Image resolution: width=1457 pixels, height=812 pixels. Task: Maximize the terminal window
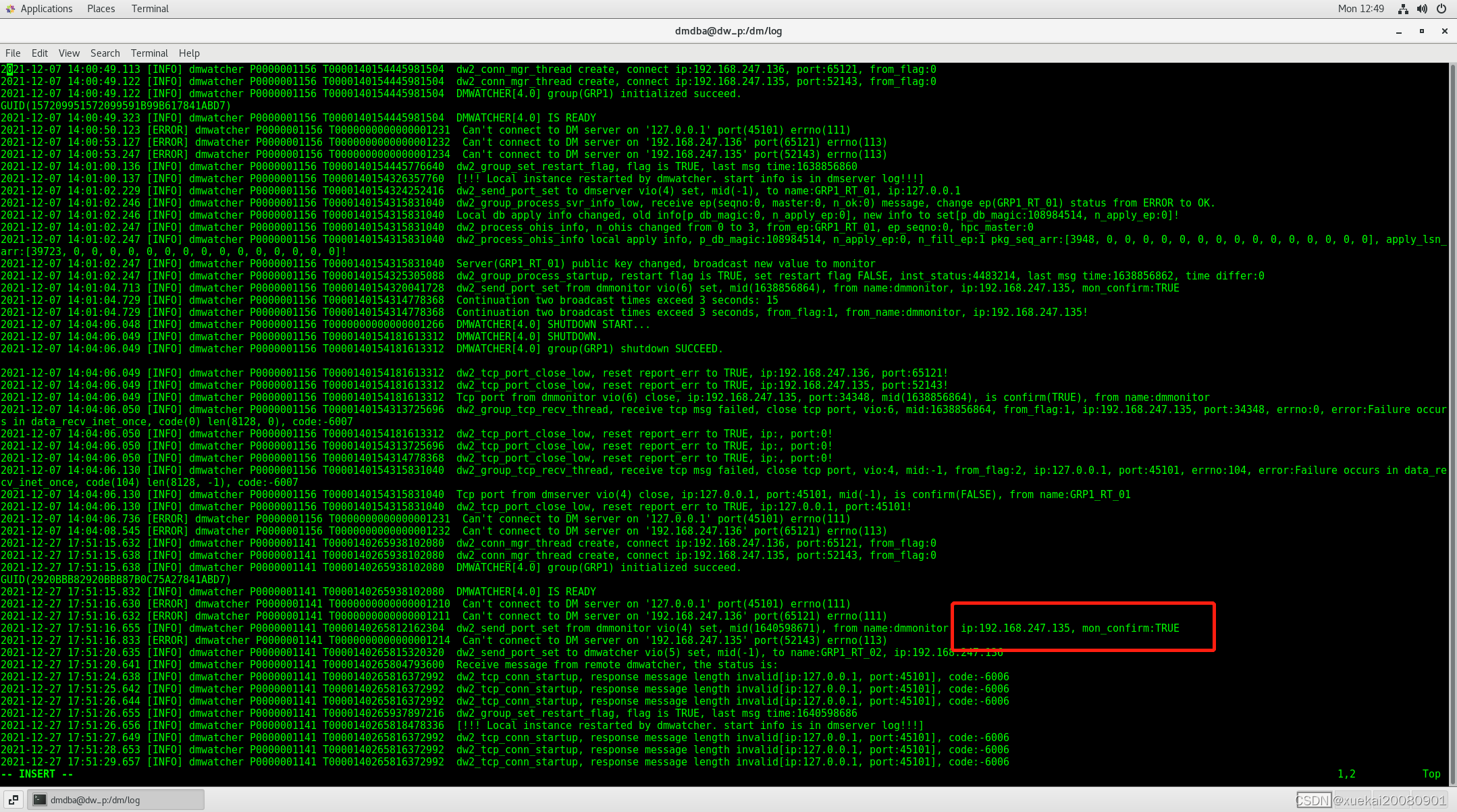coord(1422,31)
